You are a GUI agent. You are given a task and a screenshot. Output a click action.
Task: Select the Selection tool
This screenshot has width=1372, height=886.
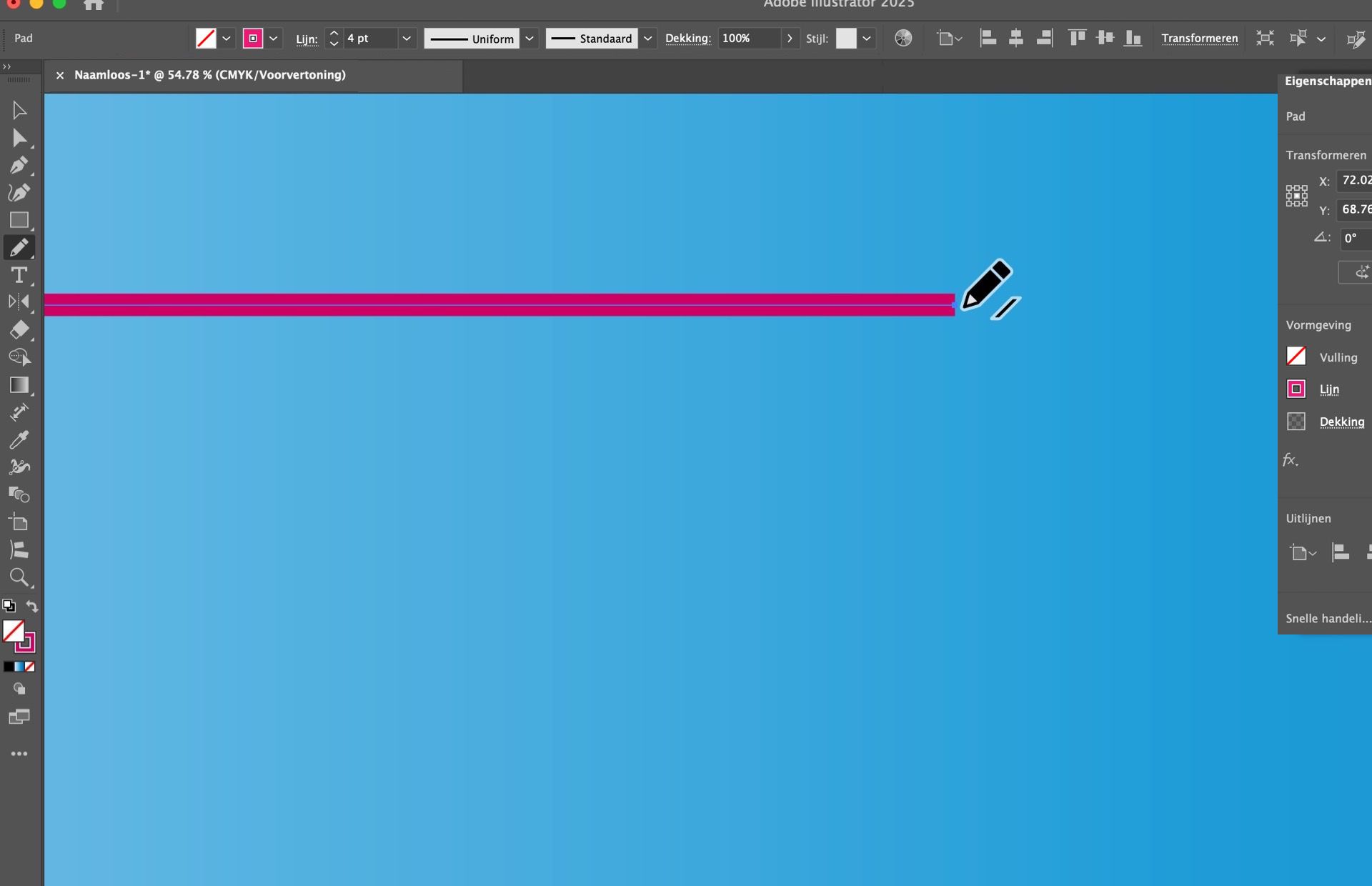pos(19,109)
